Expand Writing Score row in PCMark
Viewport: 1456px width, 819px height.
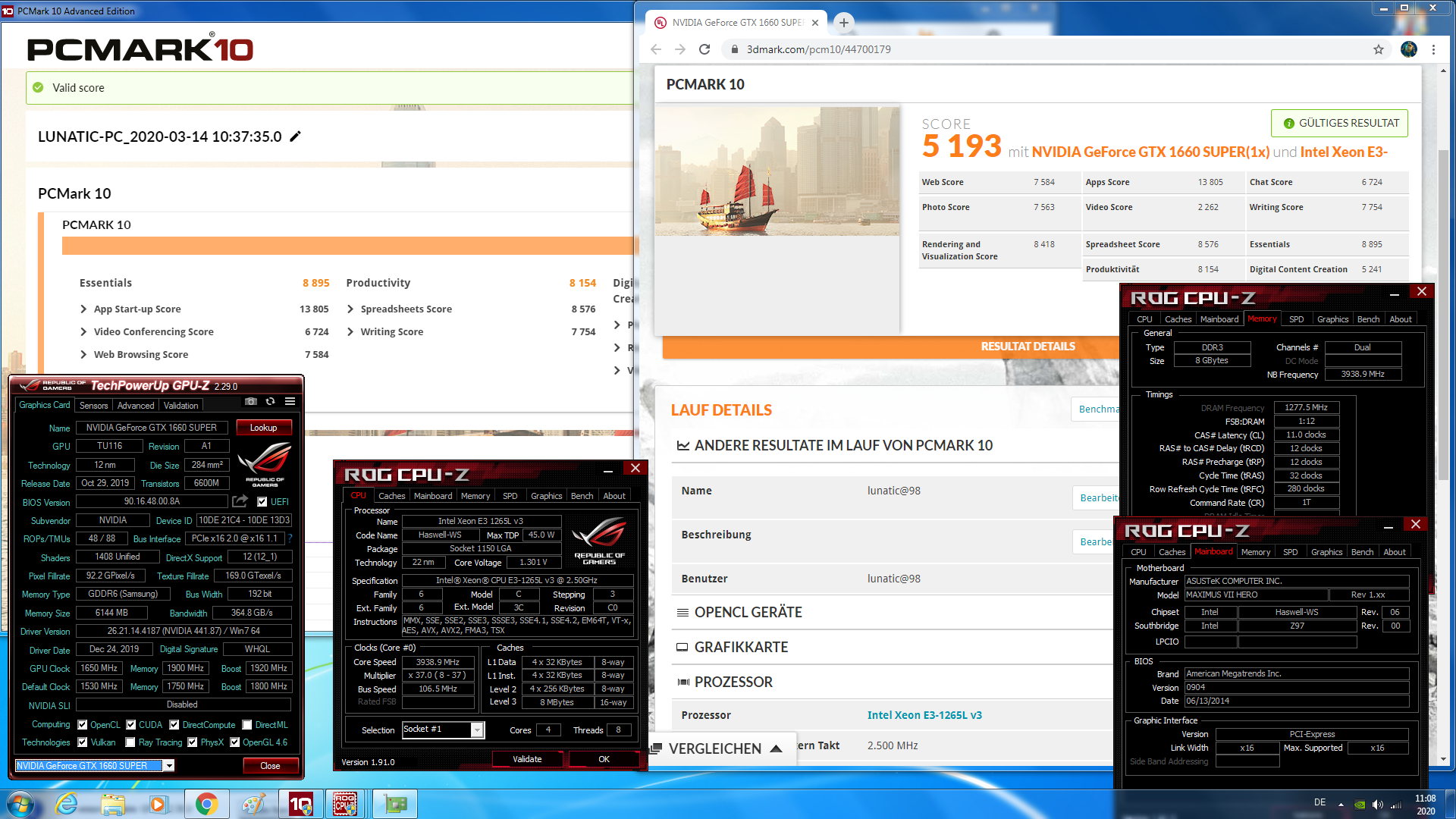350,332
